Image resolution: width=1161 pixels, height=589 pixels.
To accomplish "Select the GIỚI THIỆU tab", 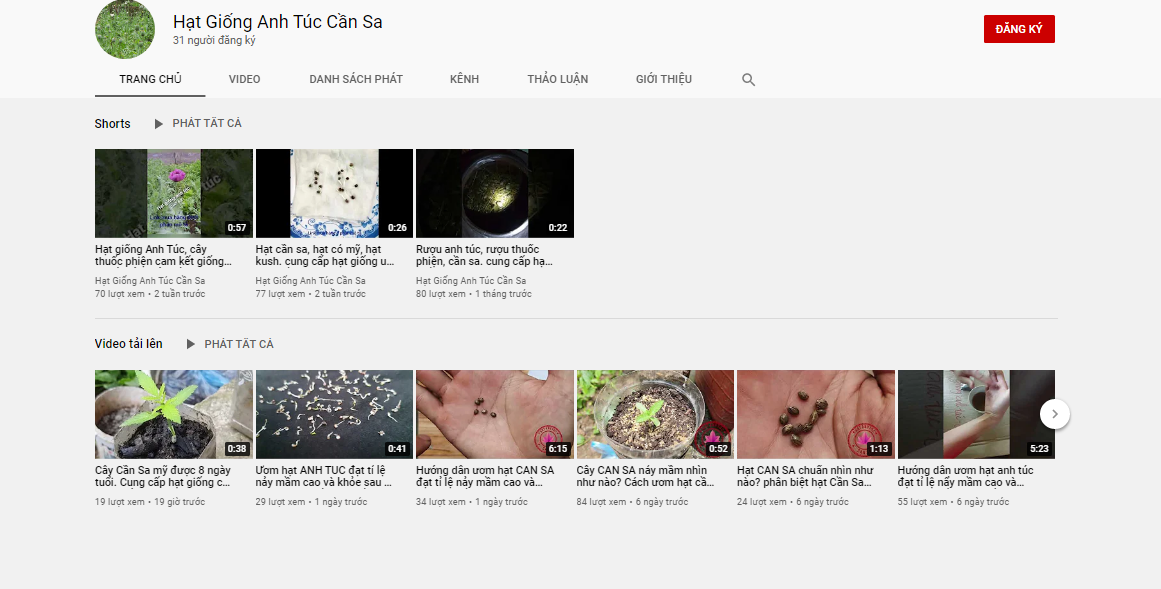I will [x=663, y=79].
